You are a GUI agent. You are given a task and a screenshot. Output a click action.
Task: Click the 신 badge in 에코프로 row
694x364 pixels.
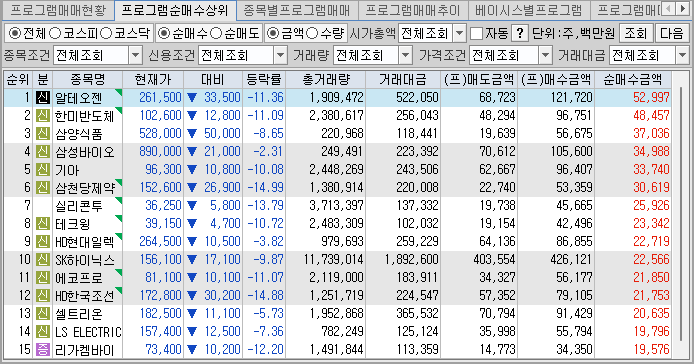pyautogui.click(x=42, y=277)
